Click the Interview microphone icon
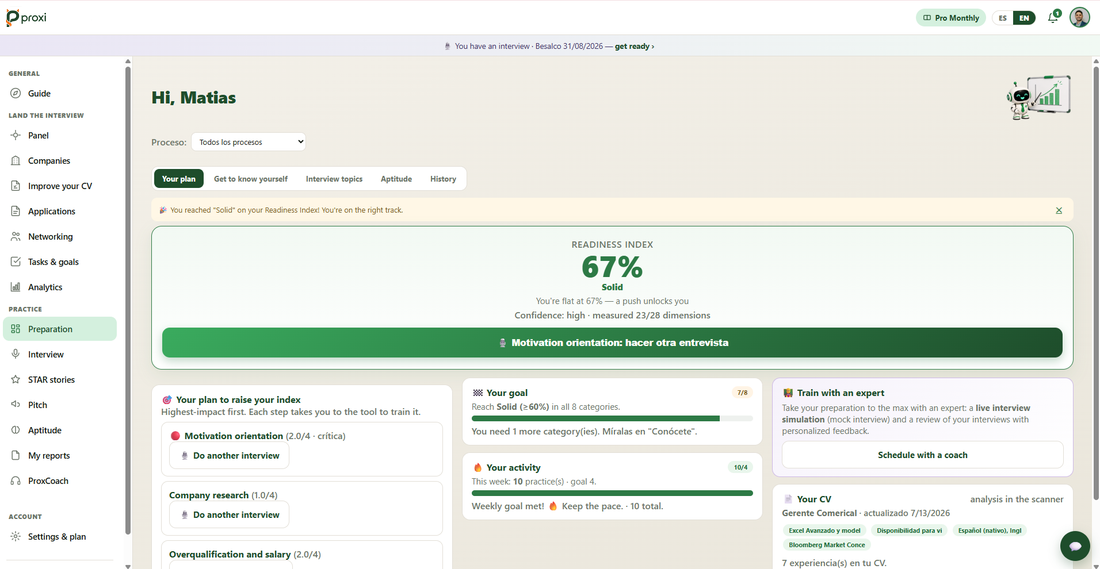Image resolution: width=1100 pixels, height=569 pixels. (15, 354)
